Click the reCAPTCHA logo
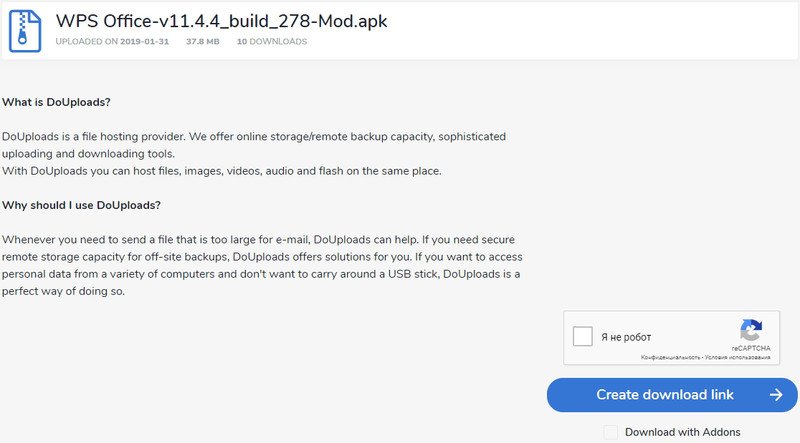Image resolution: width=800 pixels, height=443 pixels. click(751, 332)
